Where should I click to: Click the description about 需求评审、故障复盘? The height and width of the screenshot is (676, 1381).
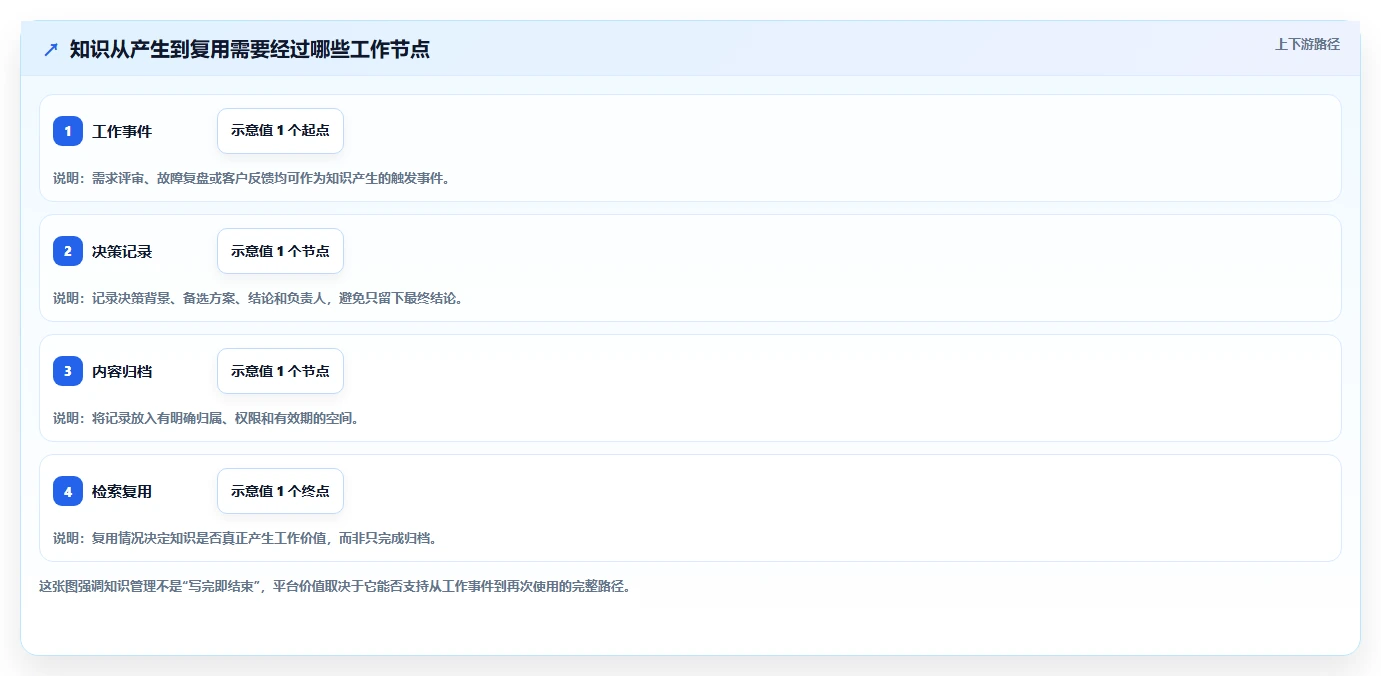251,178
